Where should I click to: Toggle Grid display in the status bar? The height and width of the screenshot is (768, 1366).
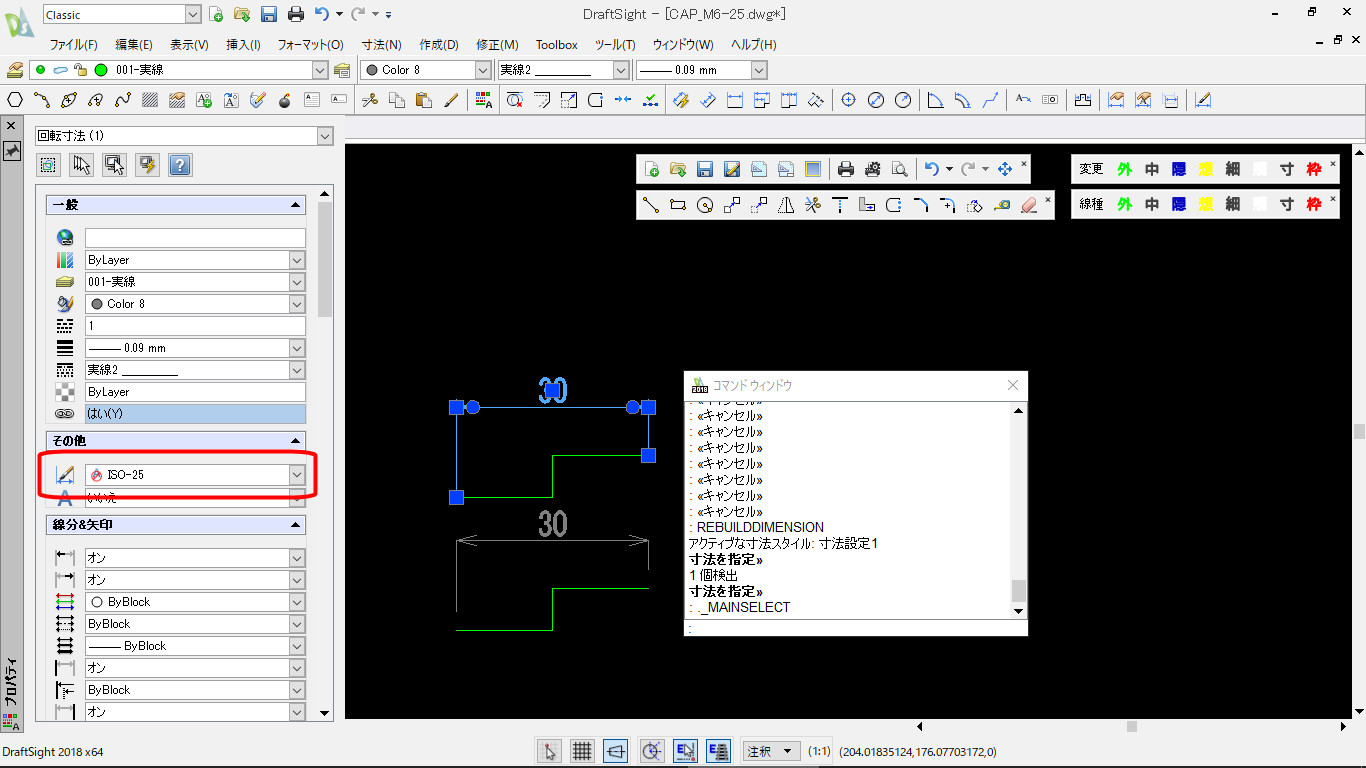pos(582,751)
